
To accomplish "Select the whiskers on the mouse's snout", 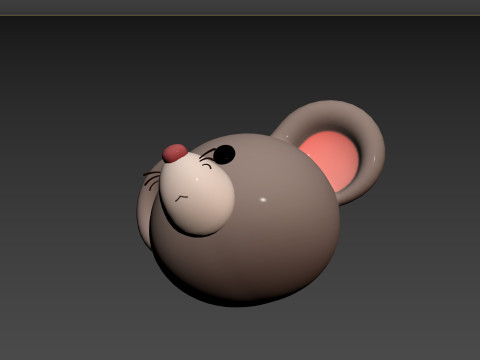I will [x=152, y=180].
